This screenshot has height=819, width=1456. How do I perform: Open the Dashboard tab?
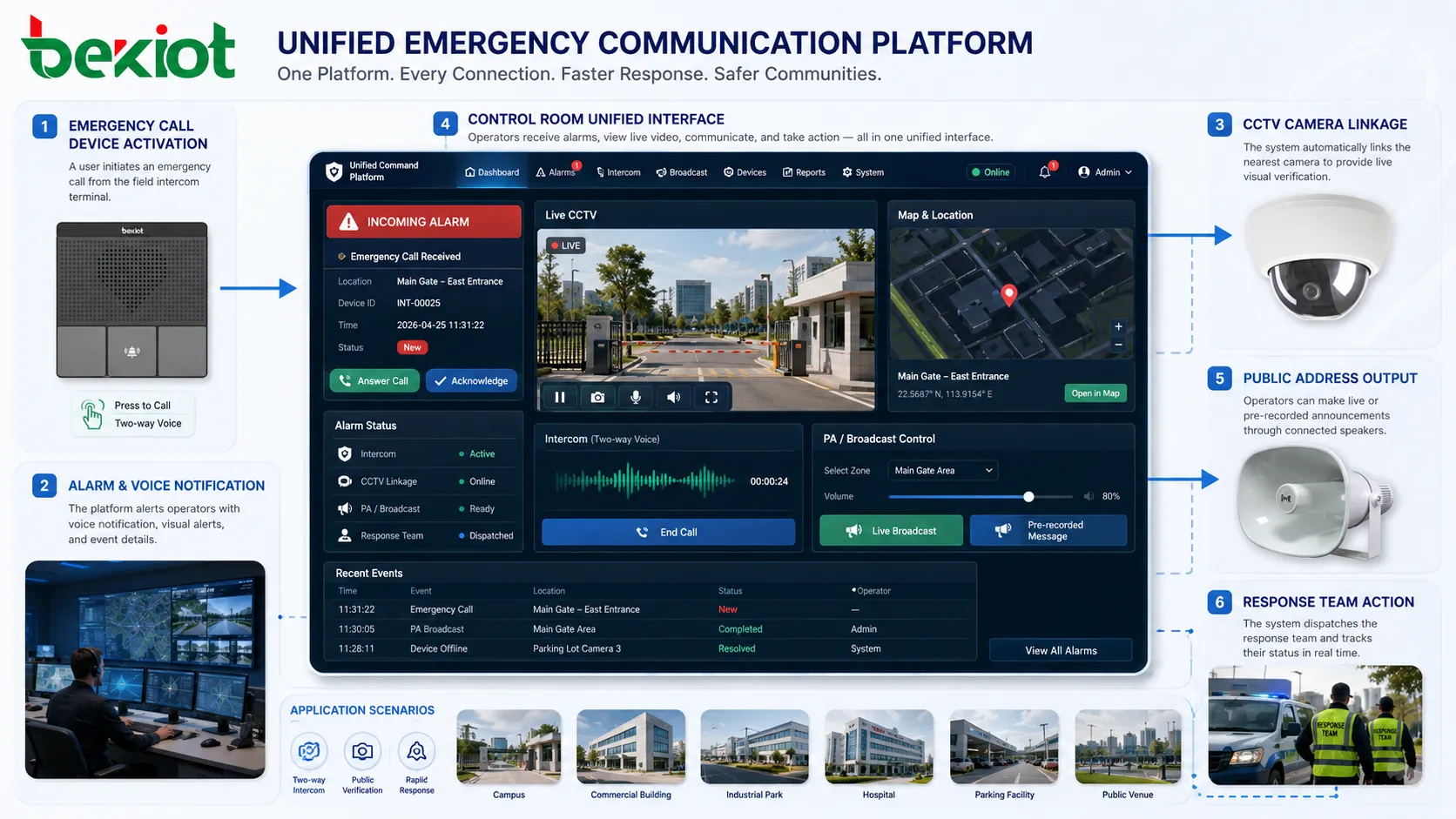pos(492,172)
